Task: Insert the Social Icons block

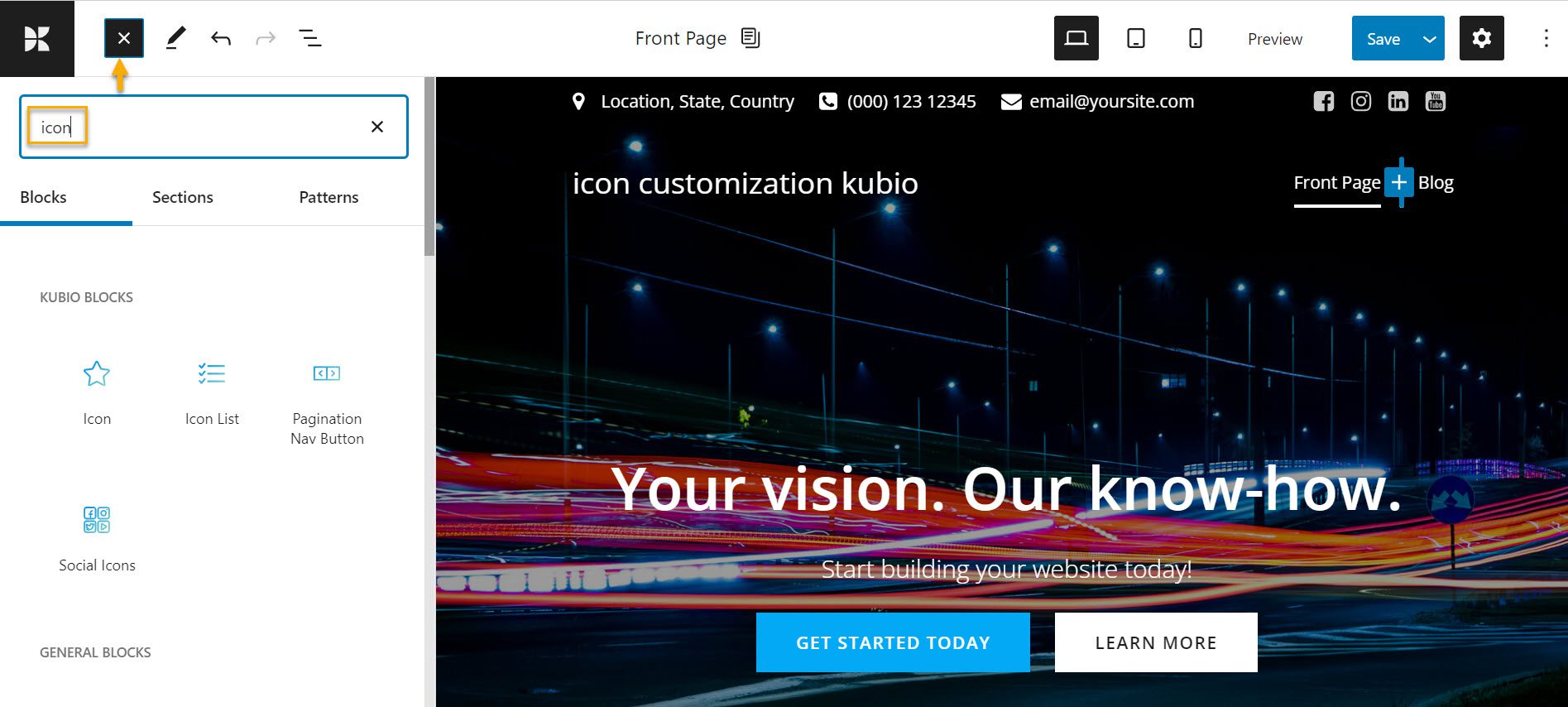Action: coord(97,539)
